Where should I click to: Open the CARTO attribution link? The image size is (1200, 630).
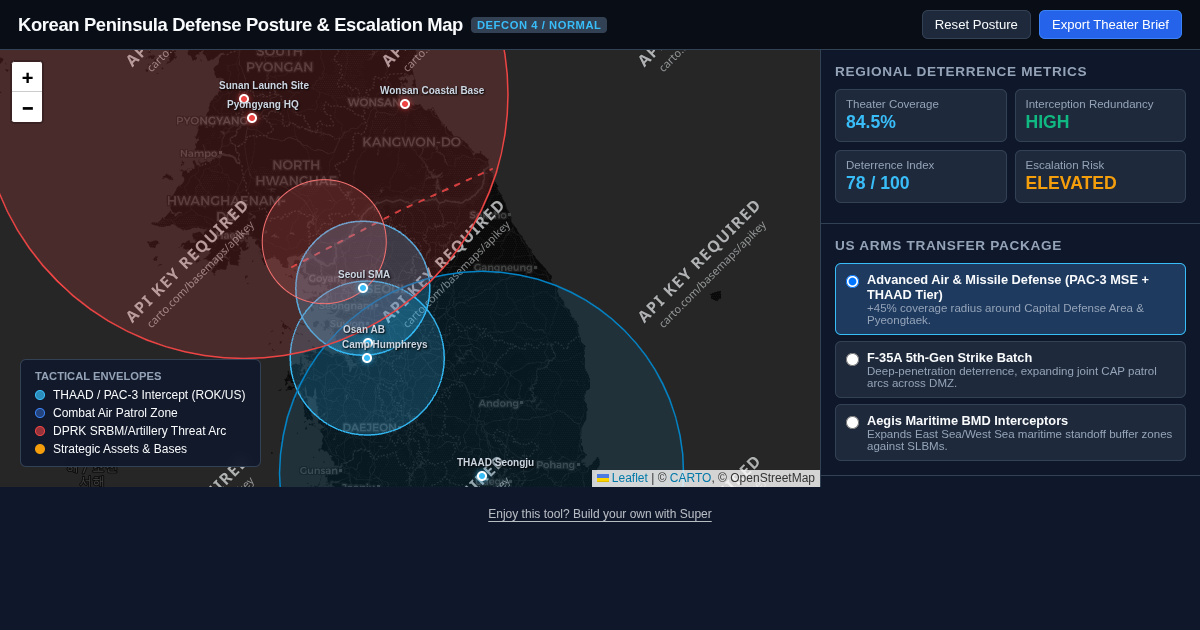[x=690, y=478]
